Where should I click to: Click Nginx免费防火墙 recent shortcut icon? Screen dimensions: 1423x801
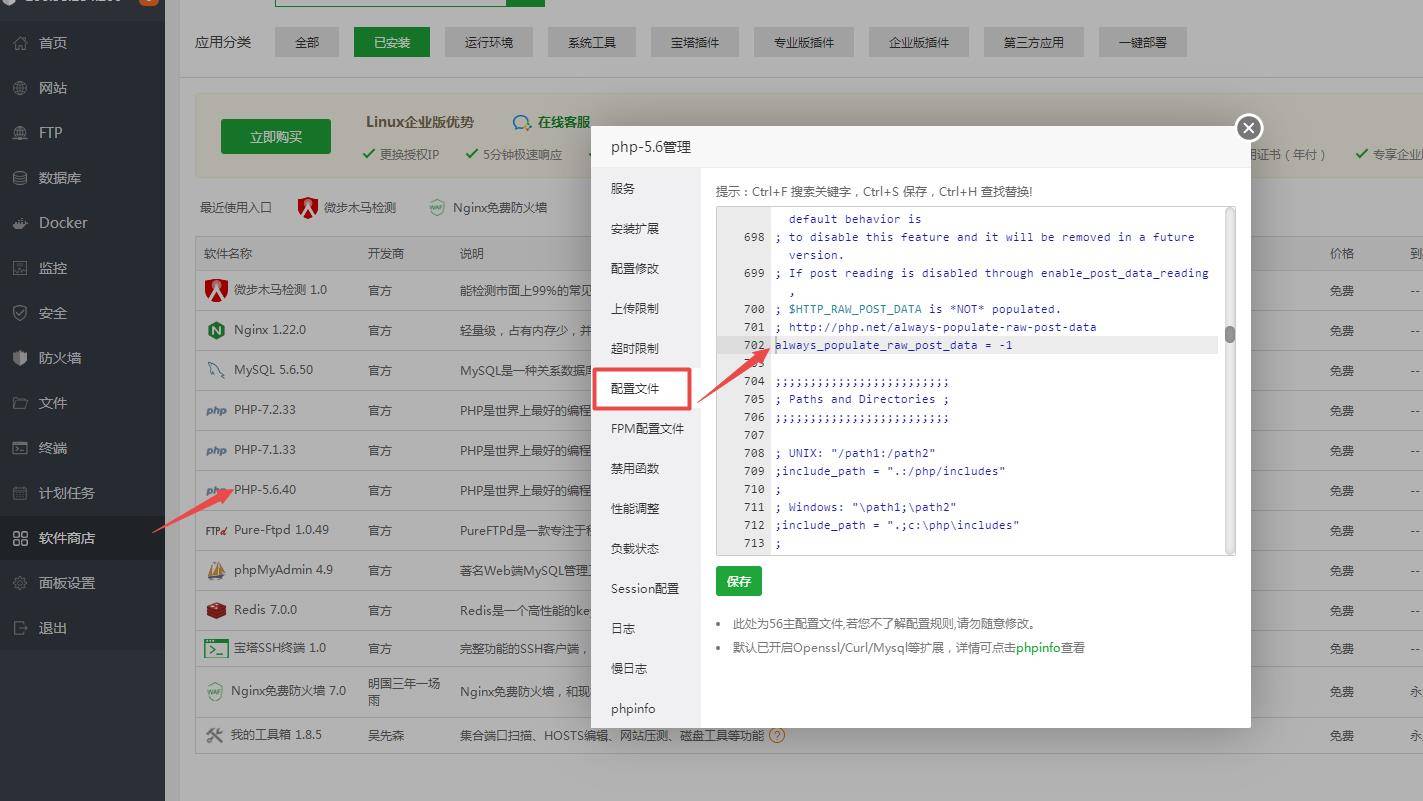[x=437, y=208]
